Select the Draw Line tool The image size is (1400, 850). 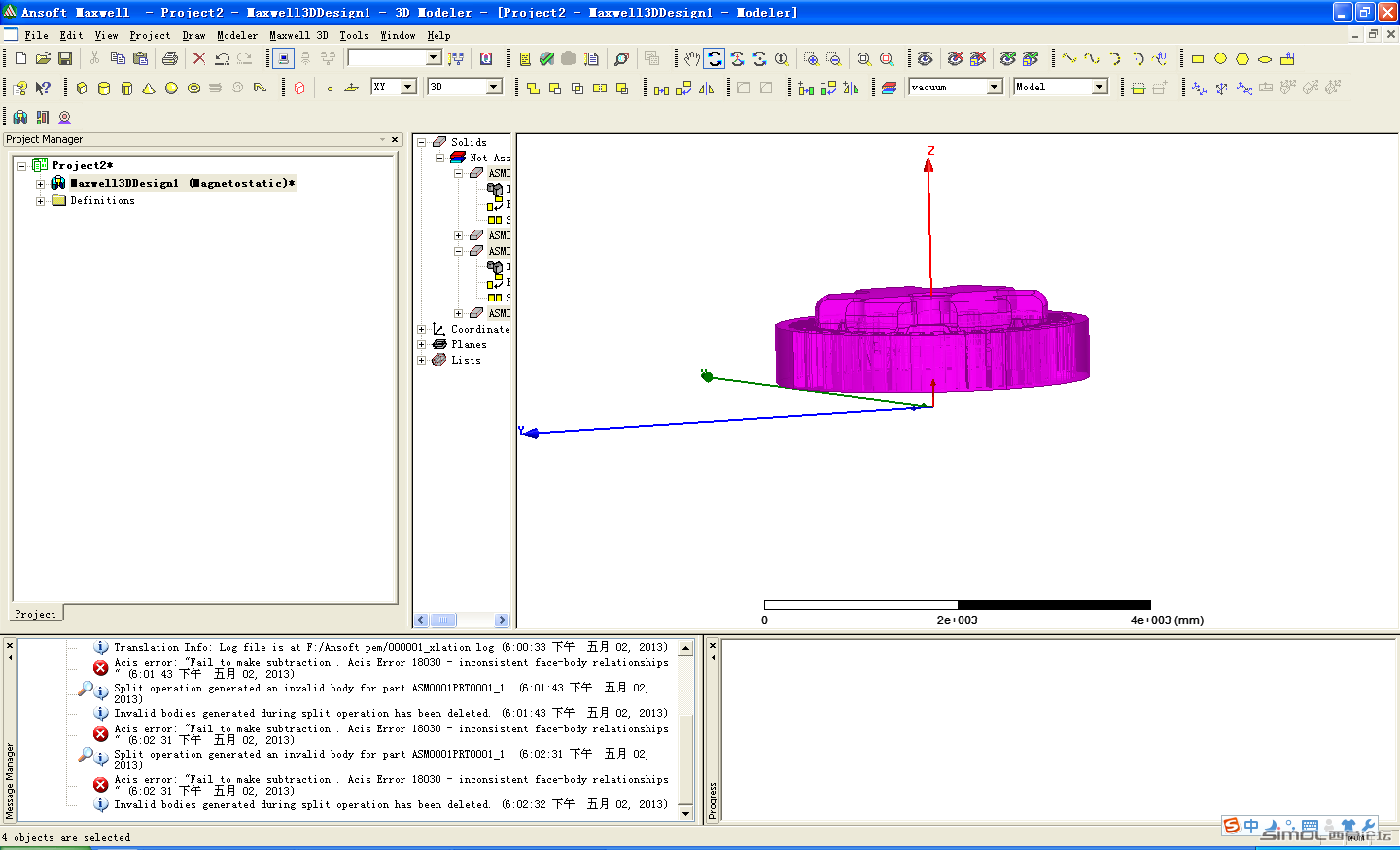pyautogui.click(x=1068, y=58)
